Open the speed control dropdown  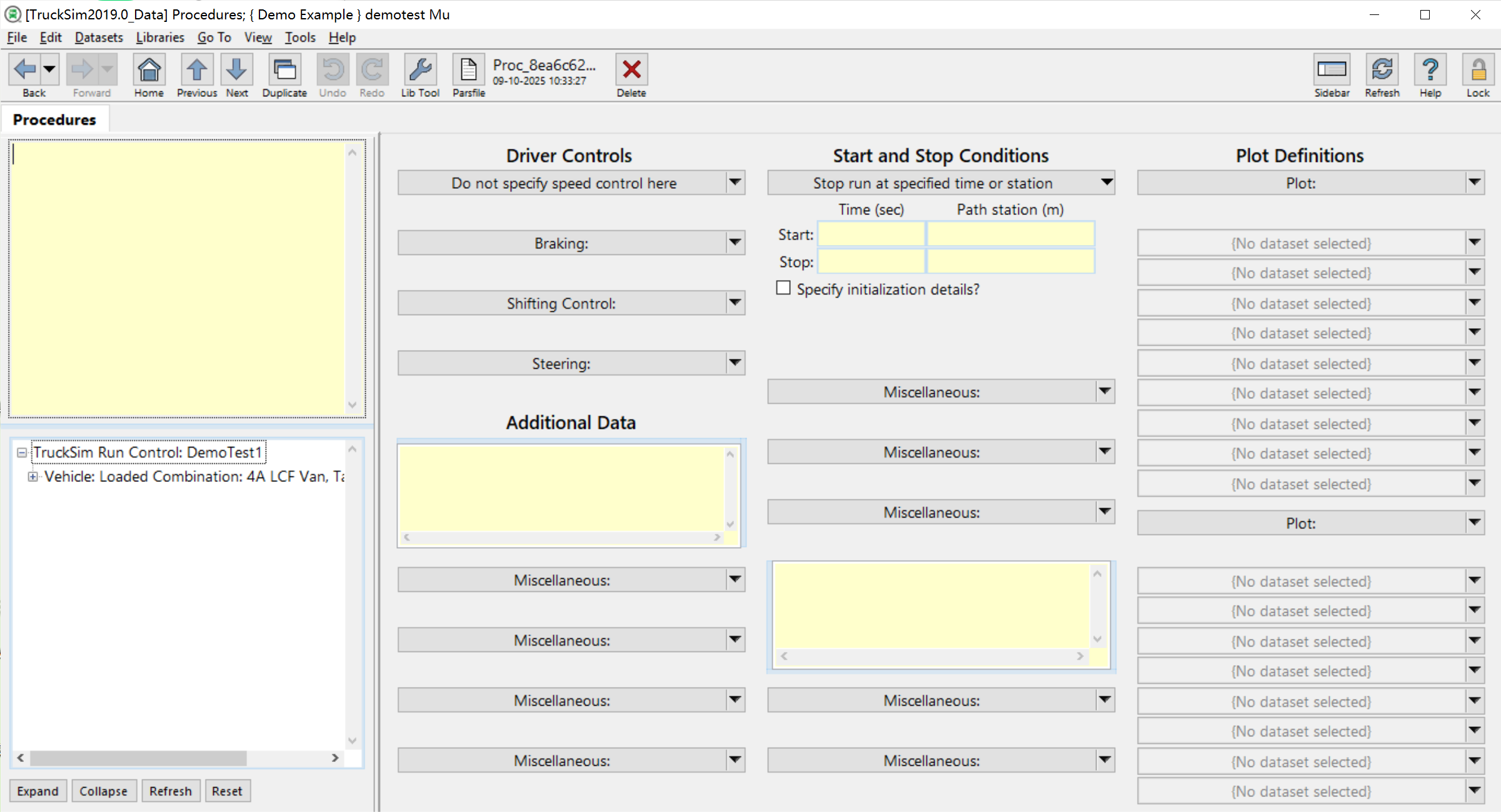(735, 183)
